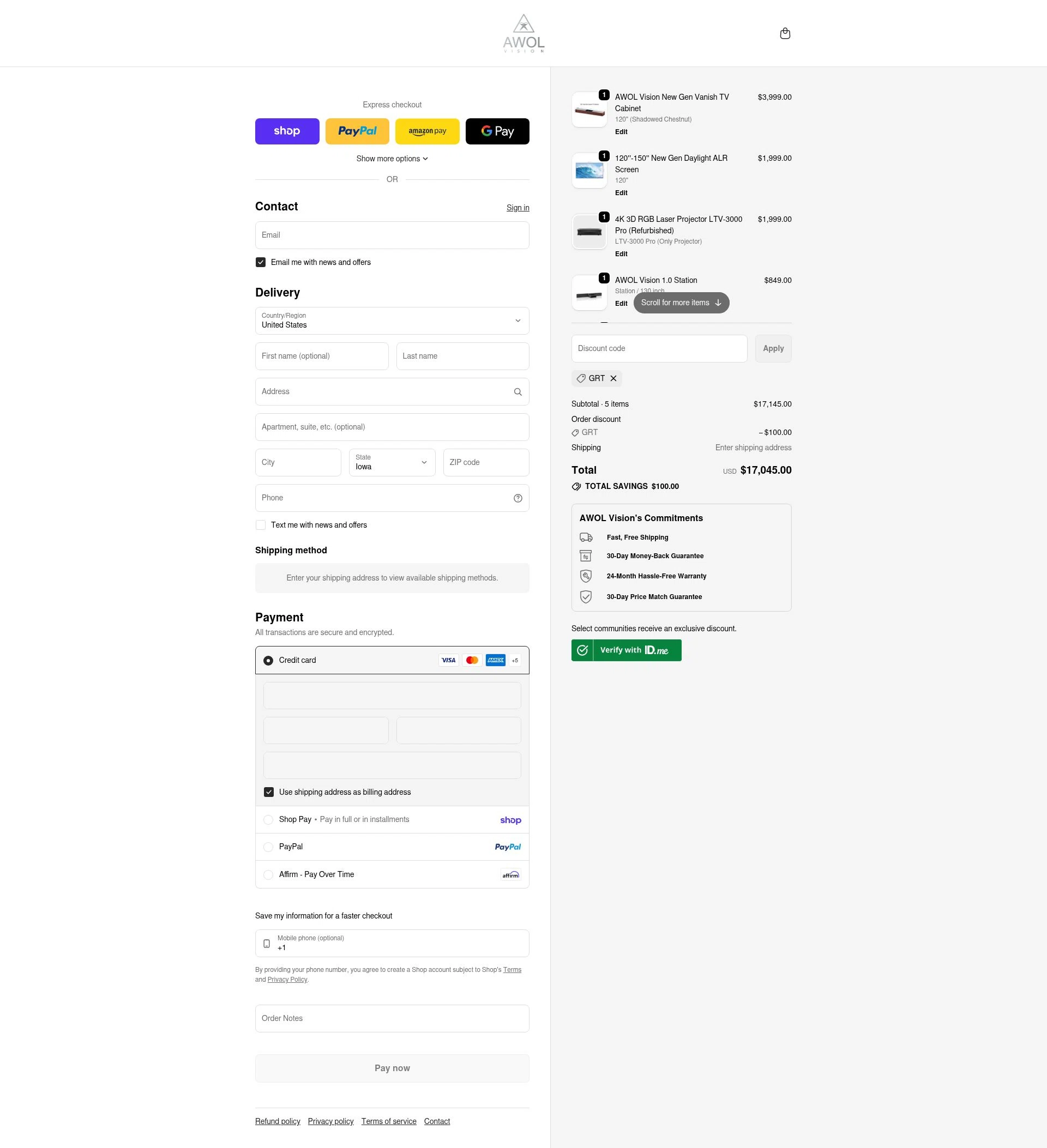The image size is (1047, 1148).
Task: Open the State dropdown showing Iowa
Action: click(392, 462)
